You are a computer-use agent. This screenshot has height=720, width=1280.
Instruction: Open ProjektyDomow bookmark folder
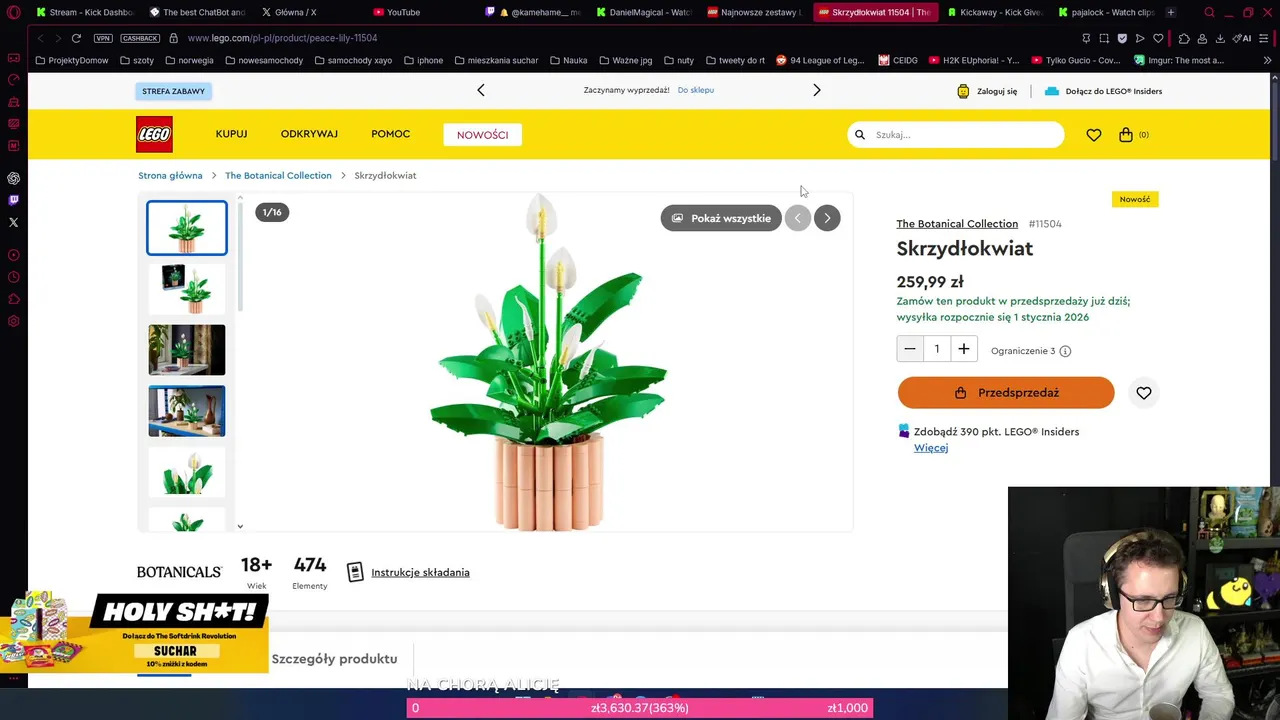point(72,60)
